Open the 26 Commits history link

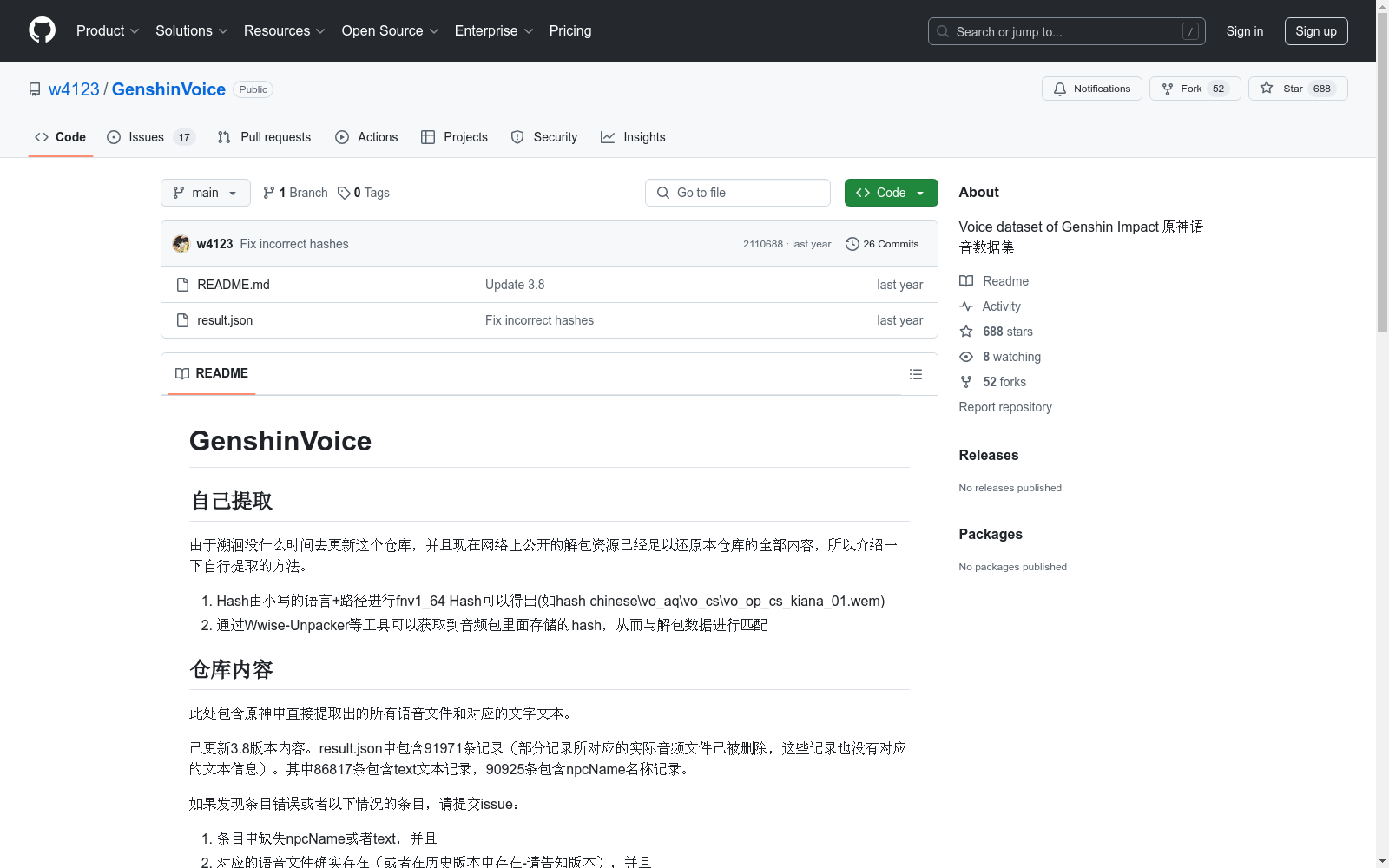coord(882,244)
